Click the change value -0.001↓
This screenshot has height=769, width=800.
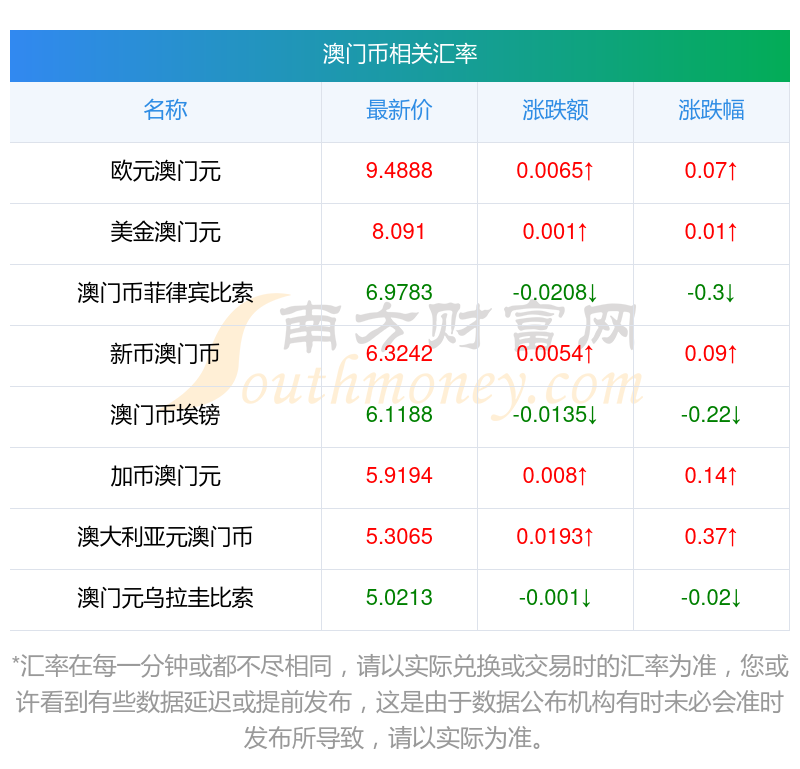555,598
